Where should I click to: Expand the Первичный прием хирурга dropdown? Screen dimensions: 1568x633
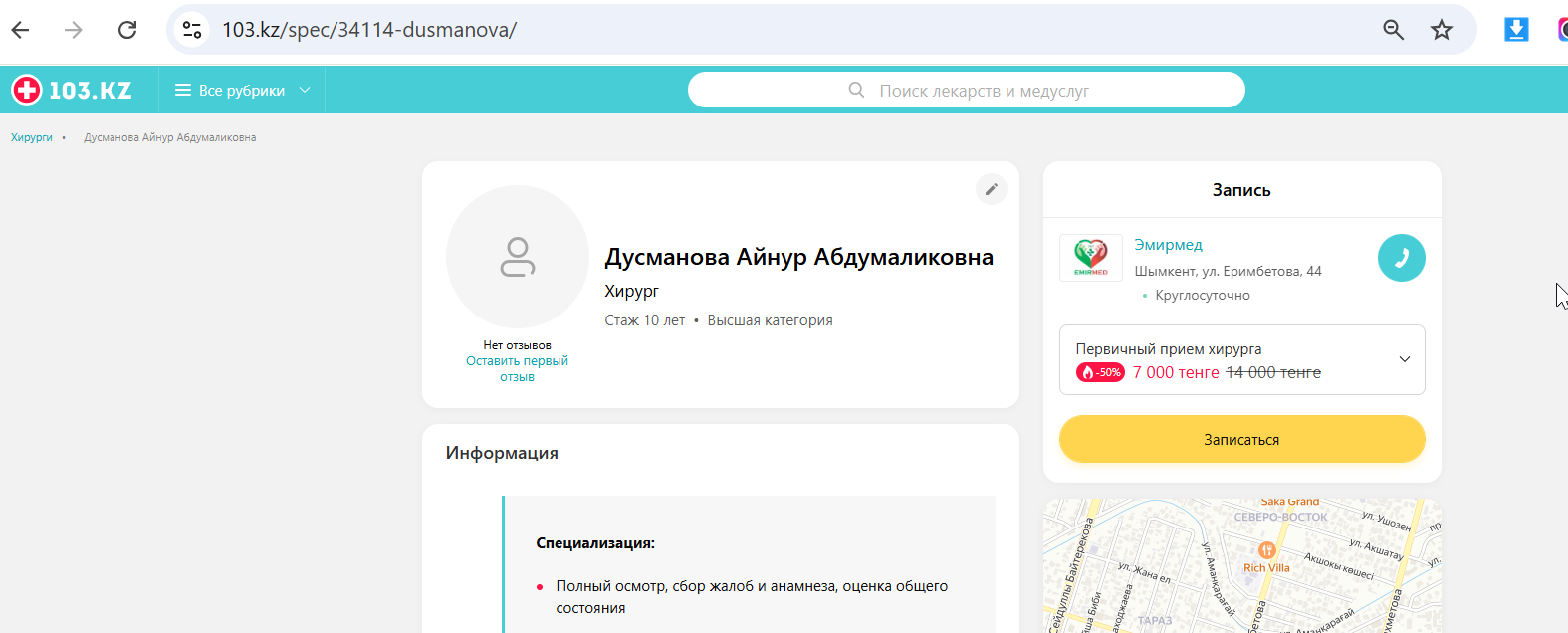(x=1241, y=359)
